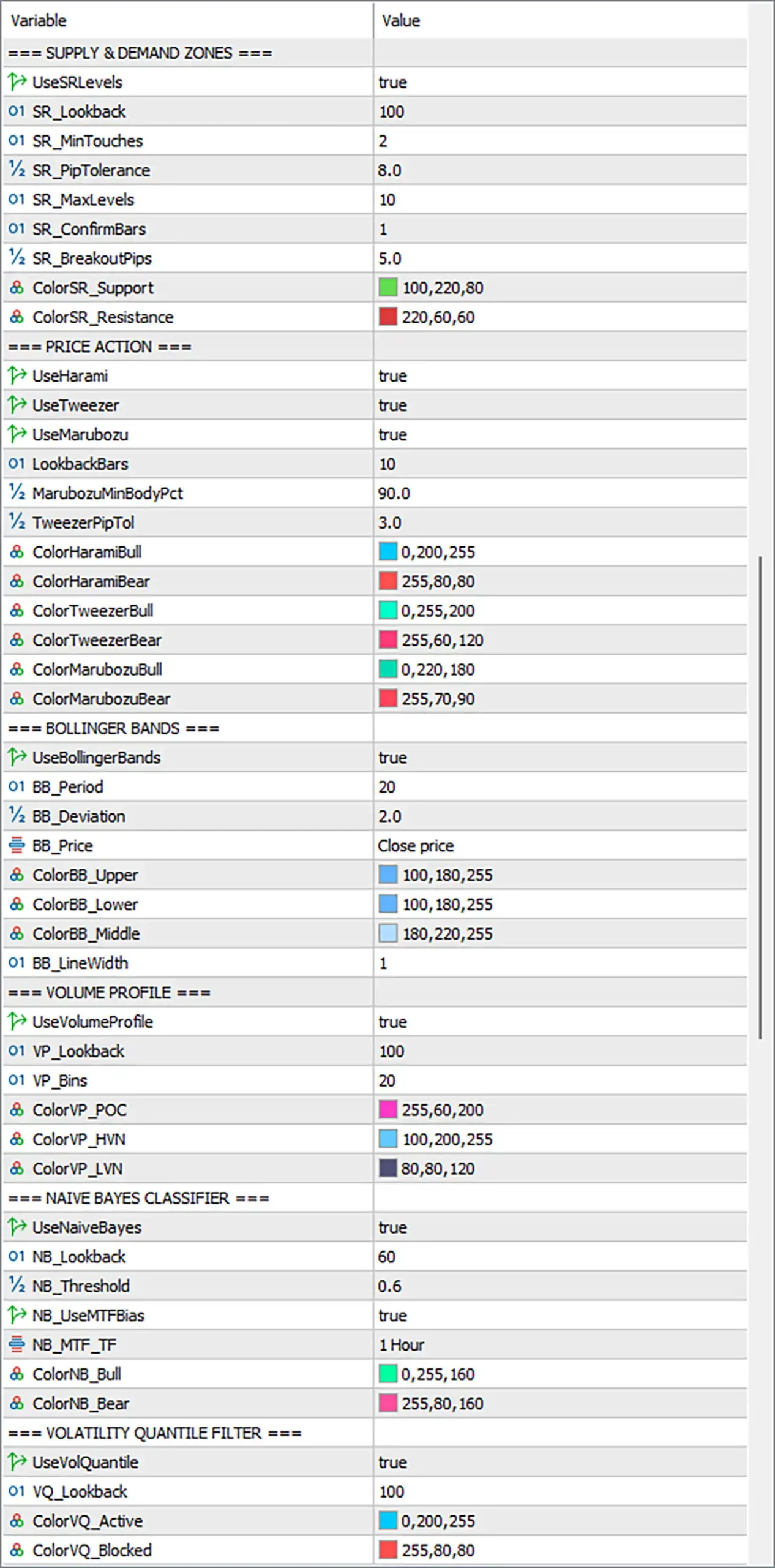Select the PRICE ACTION header row
The image size is (775, 1568).
point(375,346)
